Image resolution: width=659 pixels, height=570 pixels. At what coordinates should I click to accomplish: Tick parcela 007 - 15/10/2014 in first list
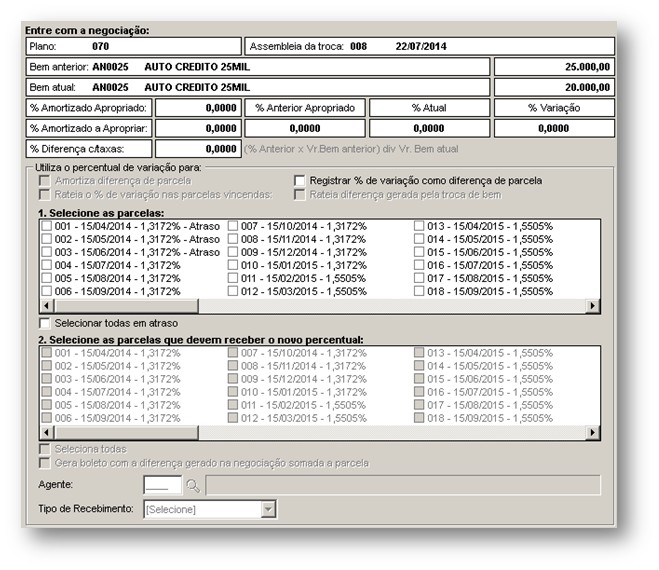[x=233, y=226]
